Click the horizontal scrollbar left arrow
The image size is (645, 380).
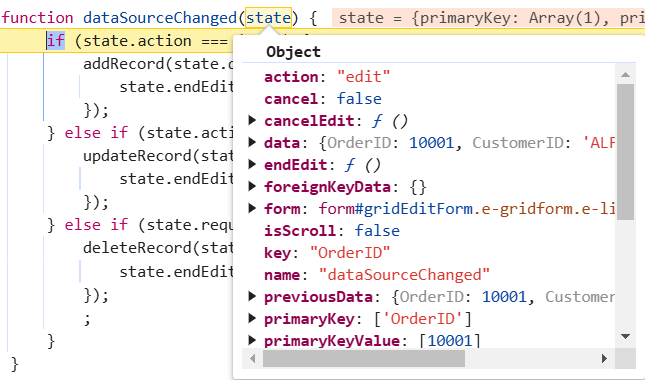[253, 358]
